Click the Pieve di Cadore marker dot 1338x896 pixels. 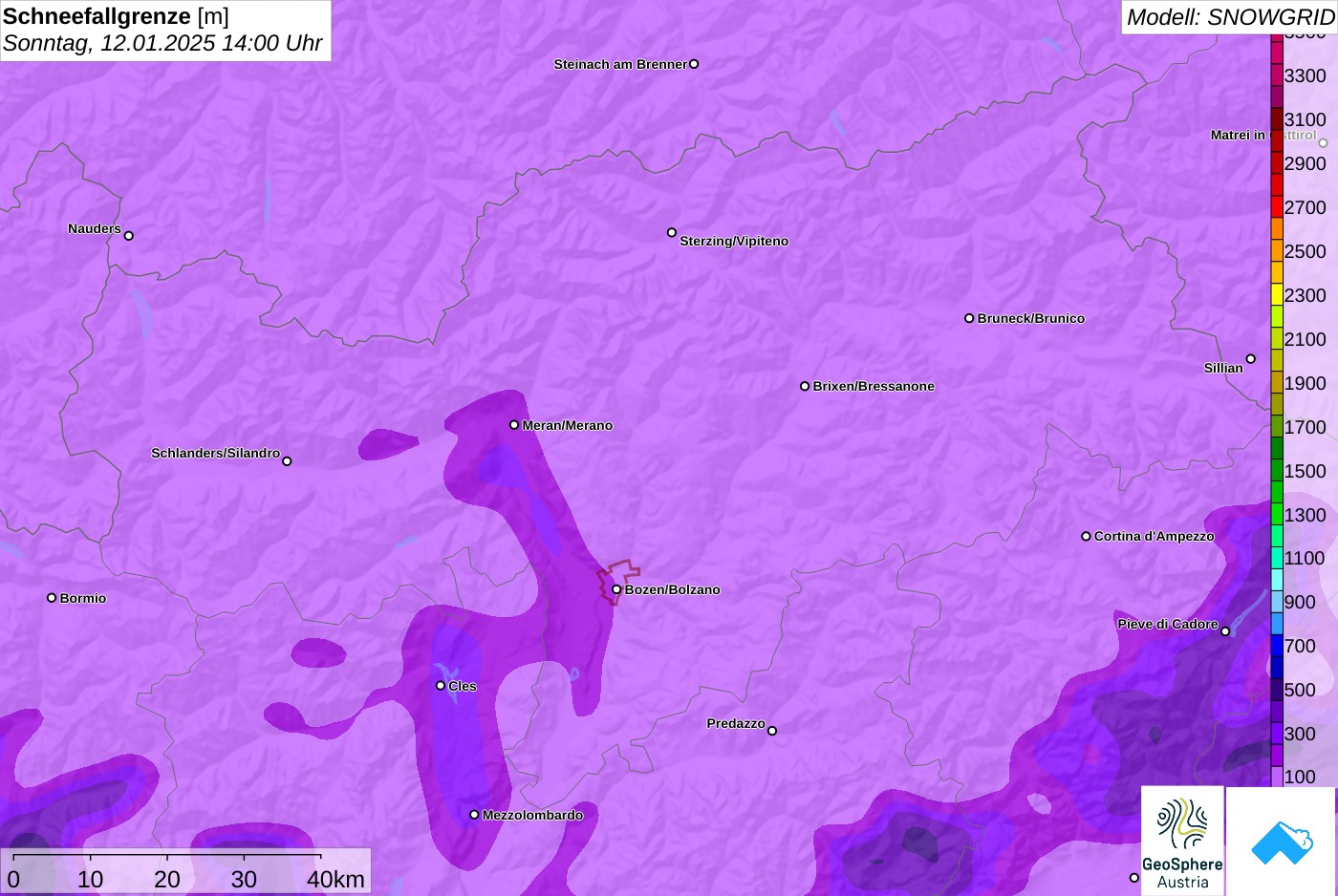tap(1225, 631)
